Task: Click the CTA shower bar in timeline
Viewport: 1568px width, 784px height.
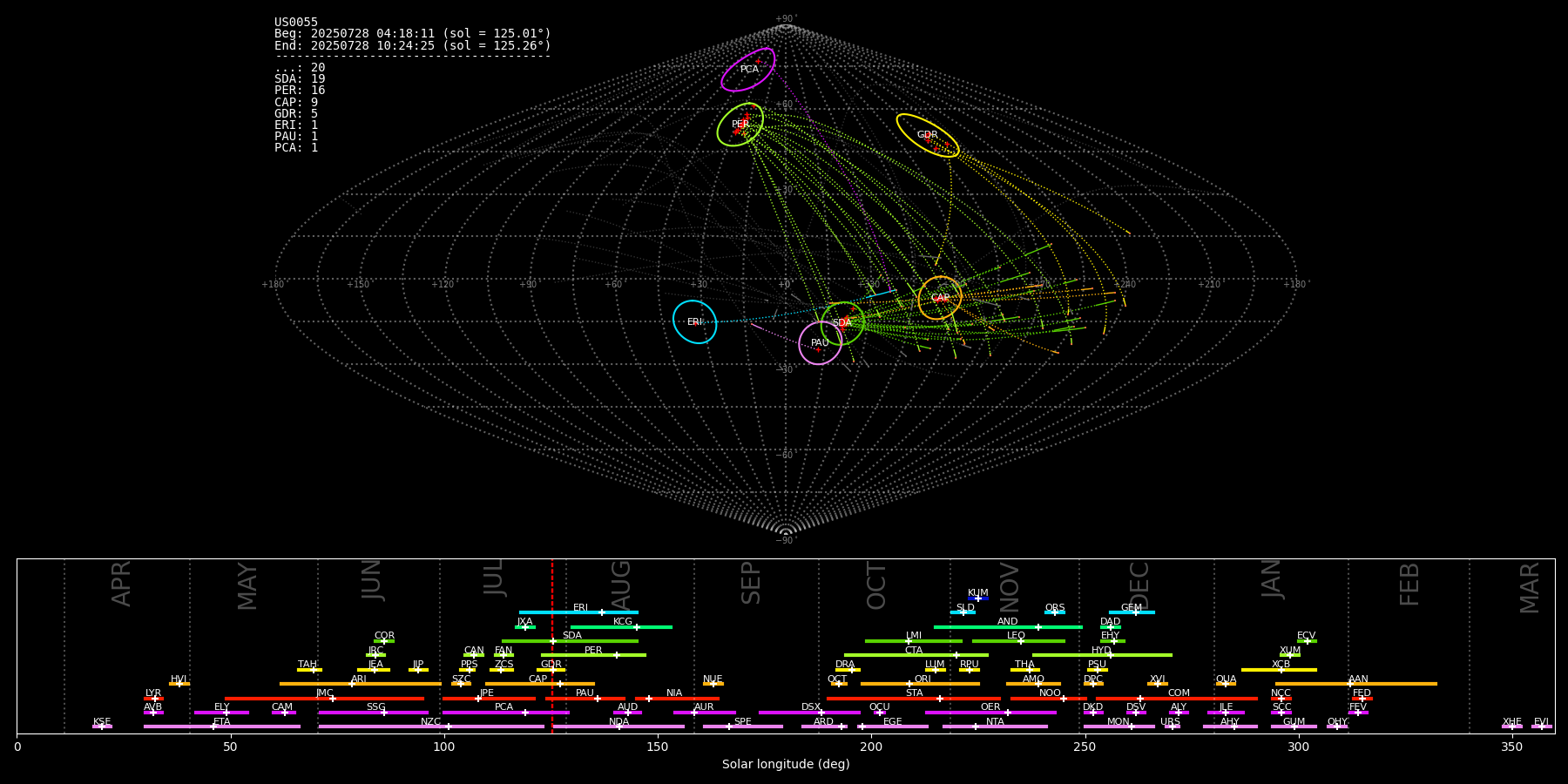Action: pyautogui.click(x=916, y=655)
